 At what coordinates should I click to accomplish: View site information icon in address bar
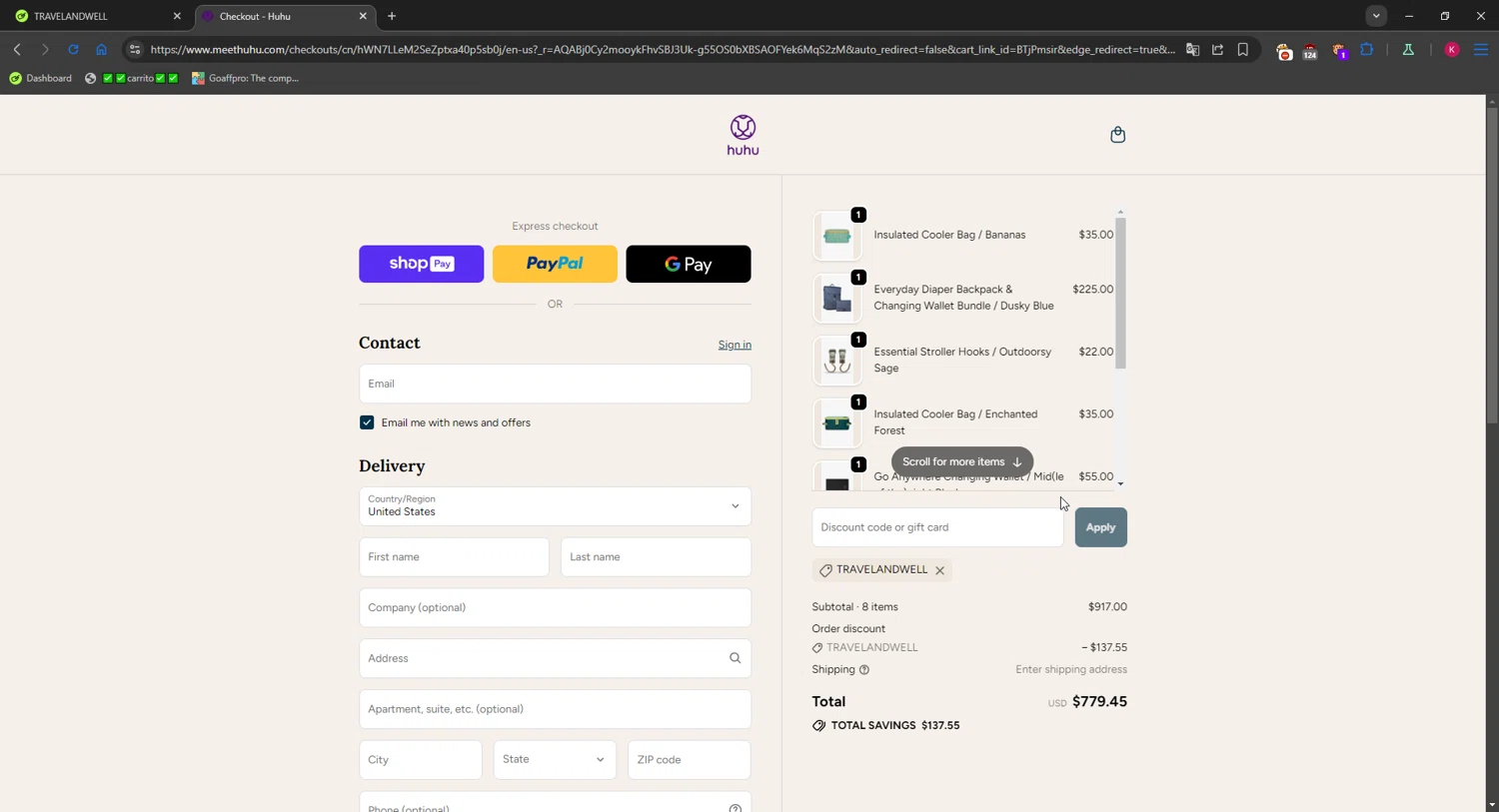tap(135, 49)
